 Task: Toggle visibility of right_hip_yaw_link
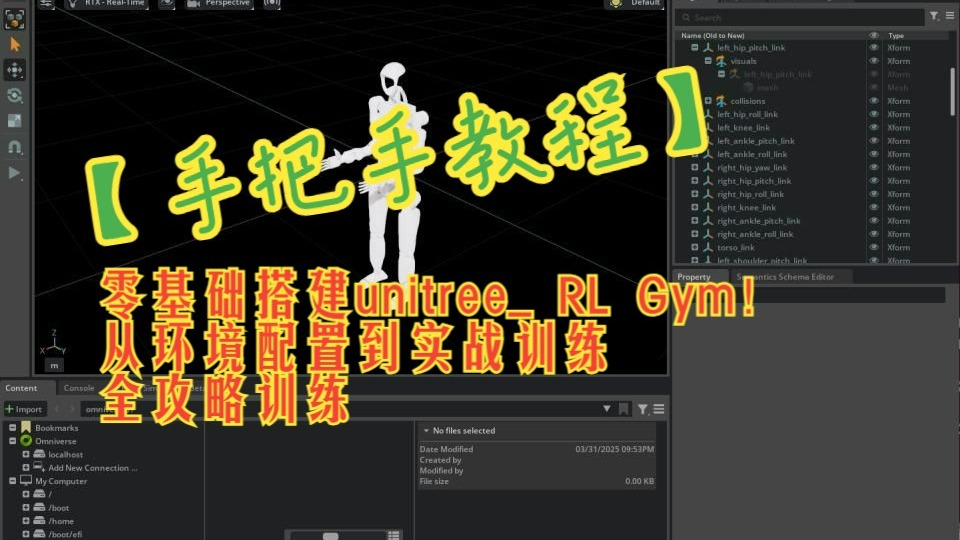click(874, 167)
